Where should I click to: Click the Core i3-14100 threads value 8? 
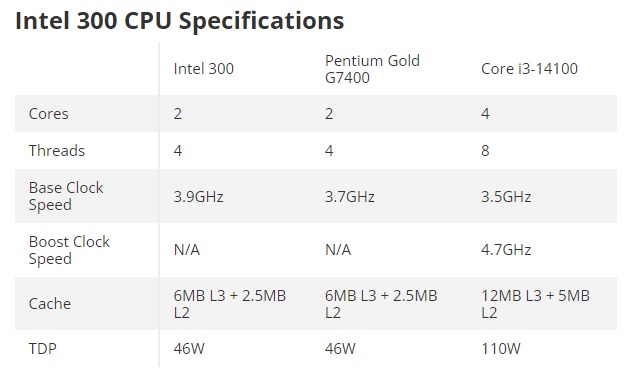(x=485, y=151)
